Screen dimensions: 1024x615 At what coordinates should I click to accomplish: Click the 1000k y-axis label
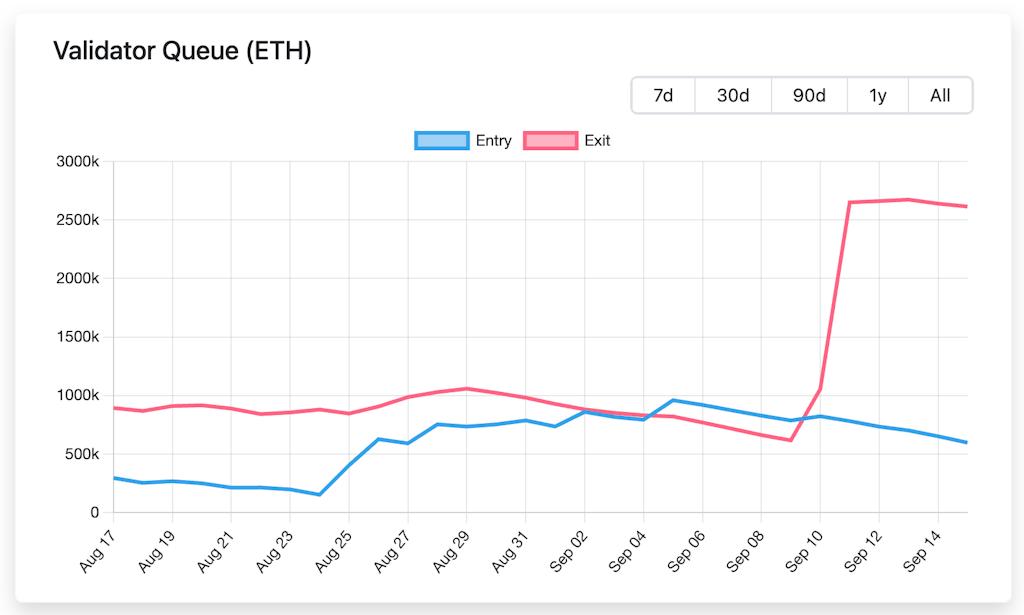tap(79, 396)
